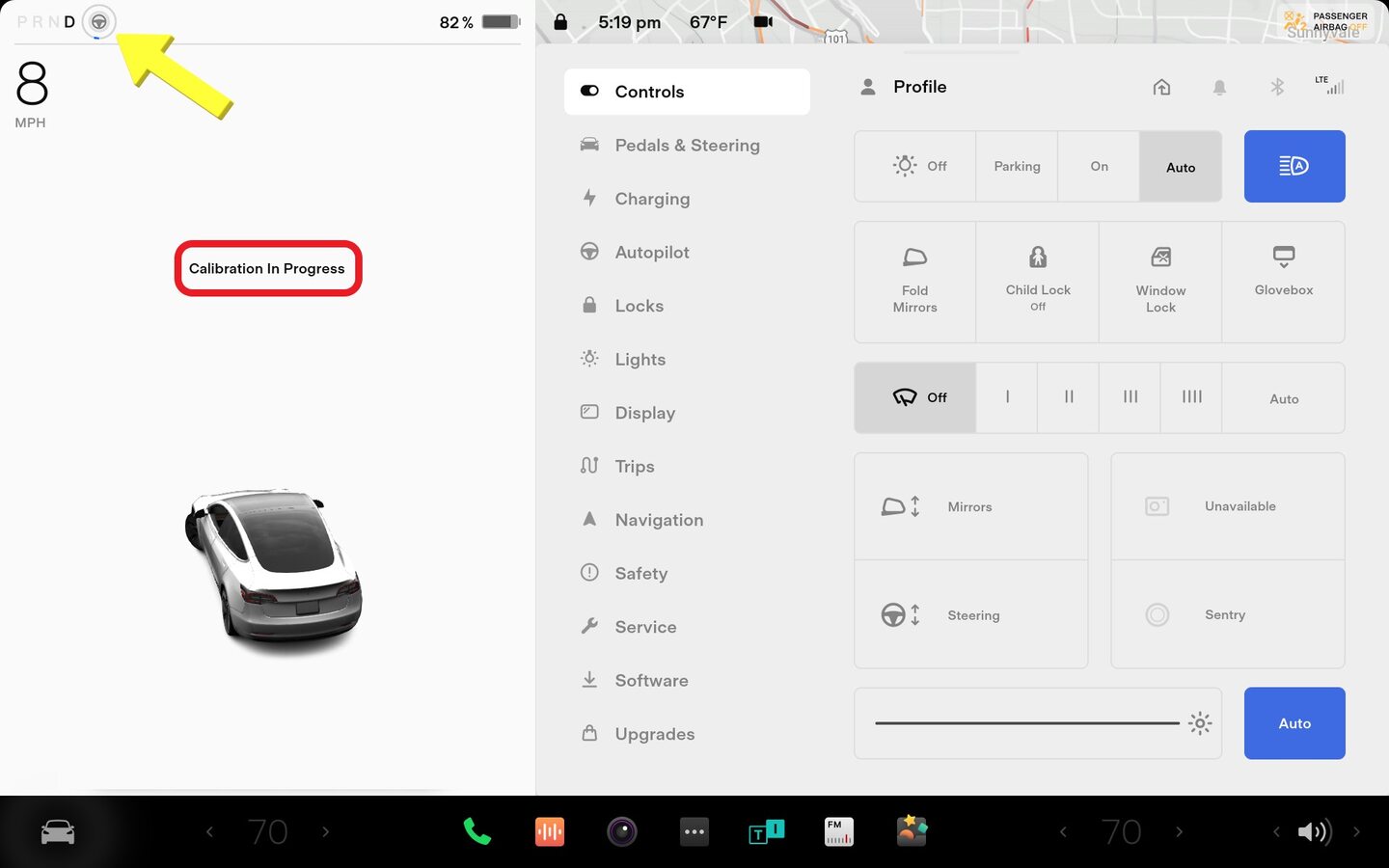This screenshot has width=1389, height=868.
Task: Set wipers to speed IIII
Action: click(1191, 397)
